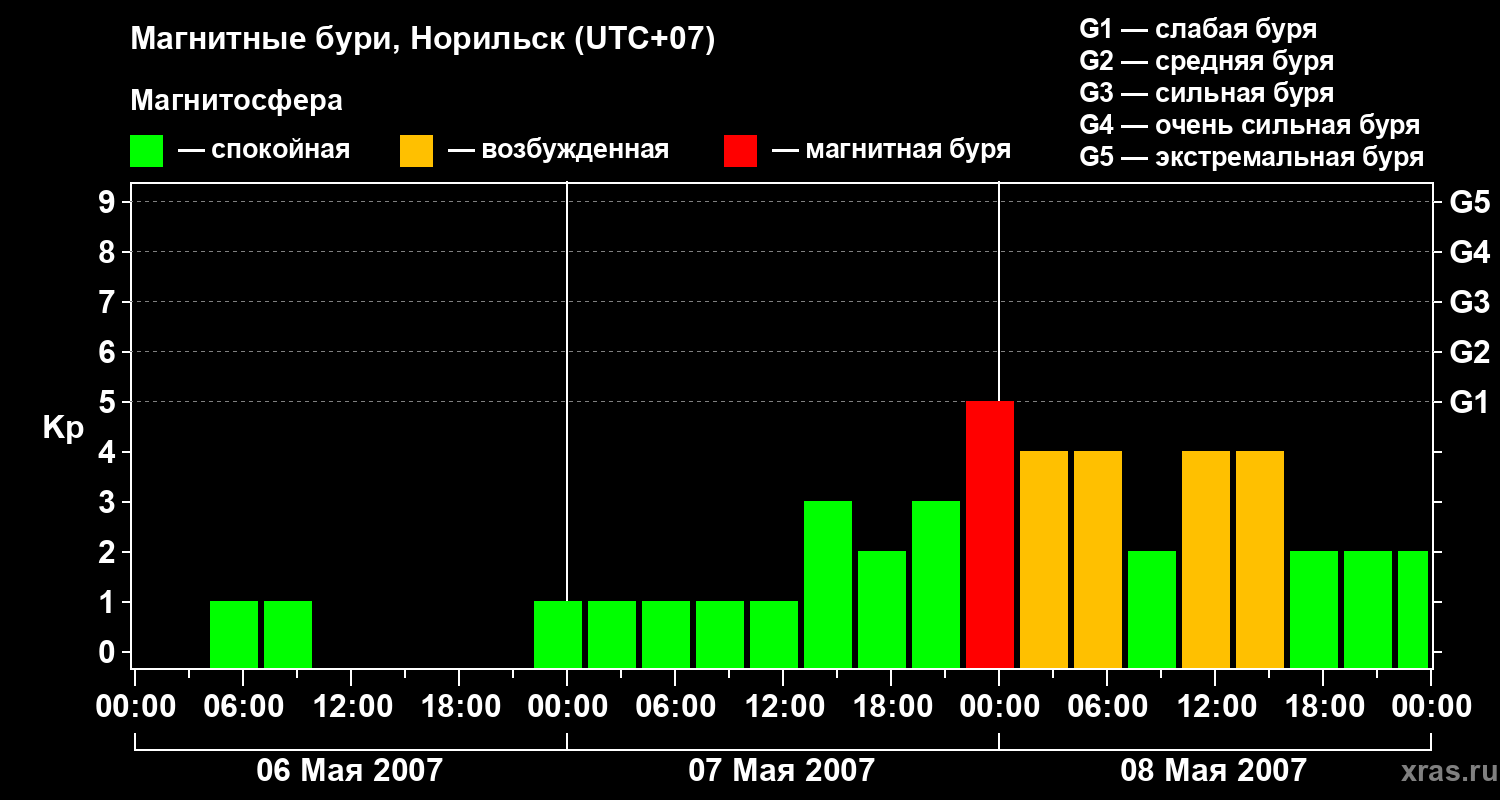Click the 'G2 — средняя буря' description line

click(x=1206, y=61)
